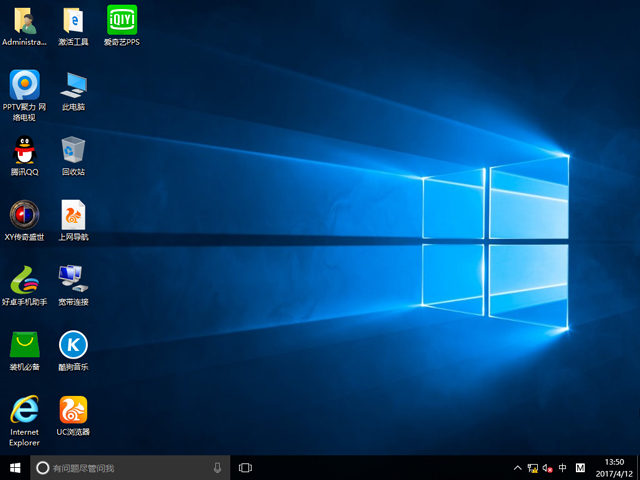Open the 激活工具 folder on desktop
The height and width of the screenshot is (480, 640).
(73, 20)
